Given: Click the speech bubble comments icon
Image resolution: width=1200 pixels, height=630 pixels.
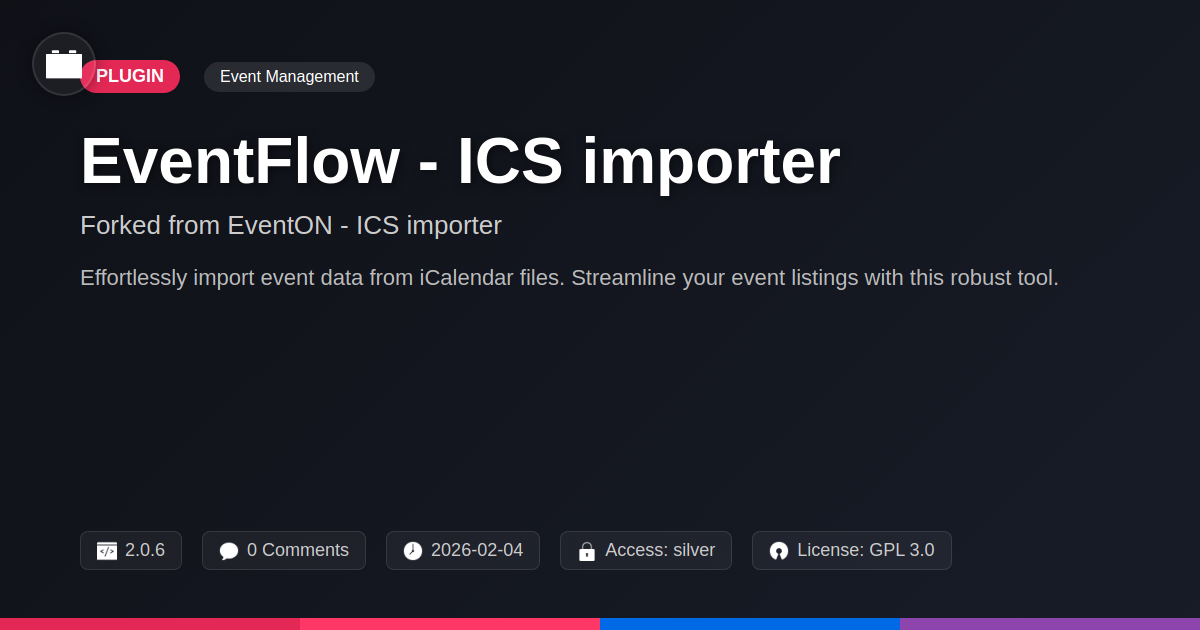Looking at the screenshot, I should [x=229, y=551].
